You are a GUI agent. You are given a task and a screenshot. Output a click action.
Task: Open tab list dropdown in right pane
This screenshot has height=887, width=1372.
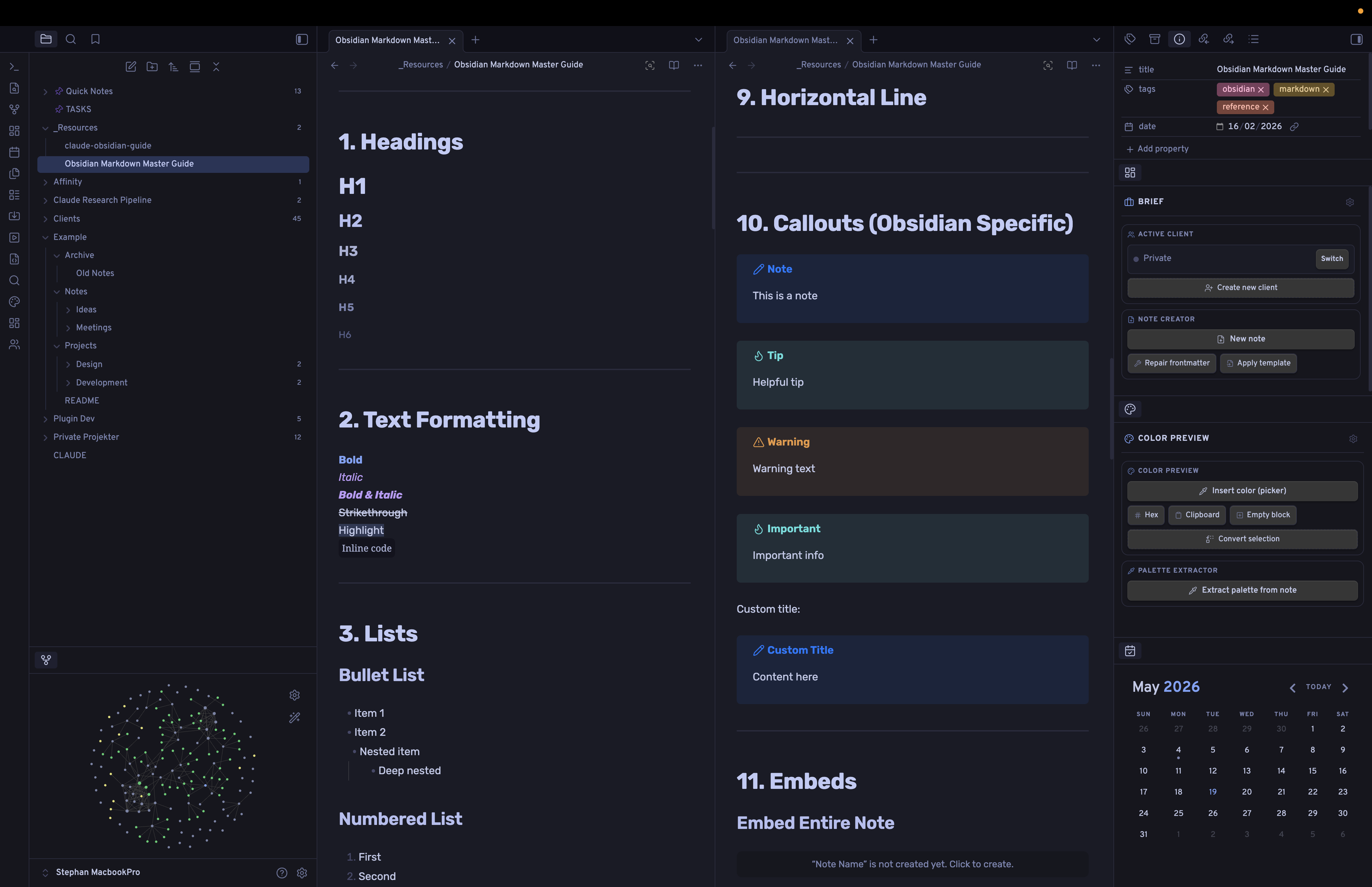pos(1096,40)
